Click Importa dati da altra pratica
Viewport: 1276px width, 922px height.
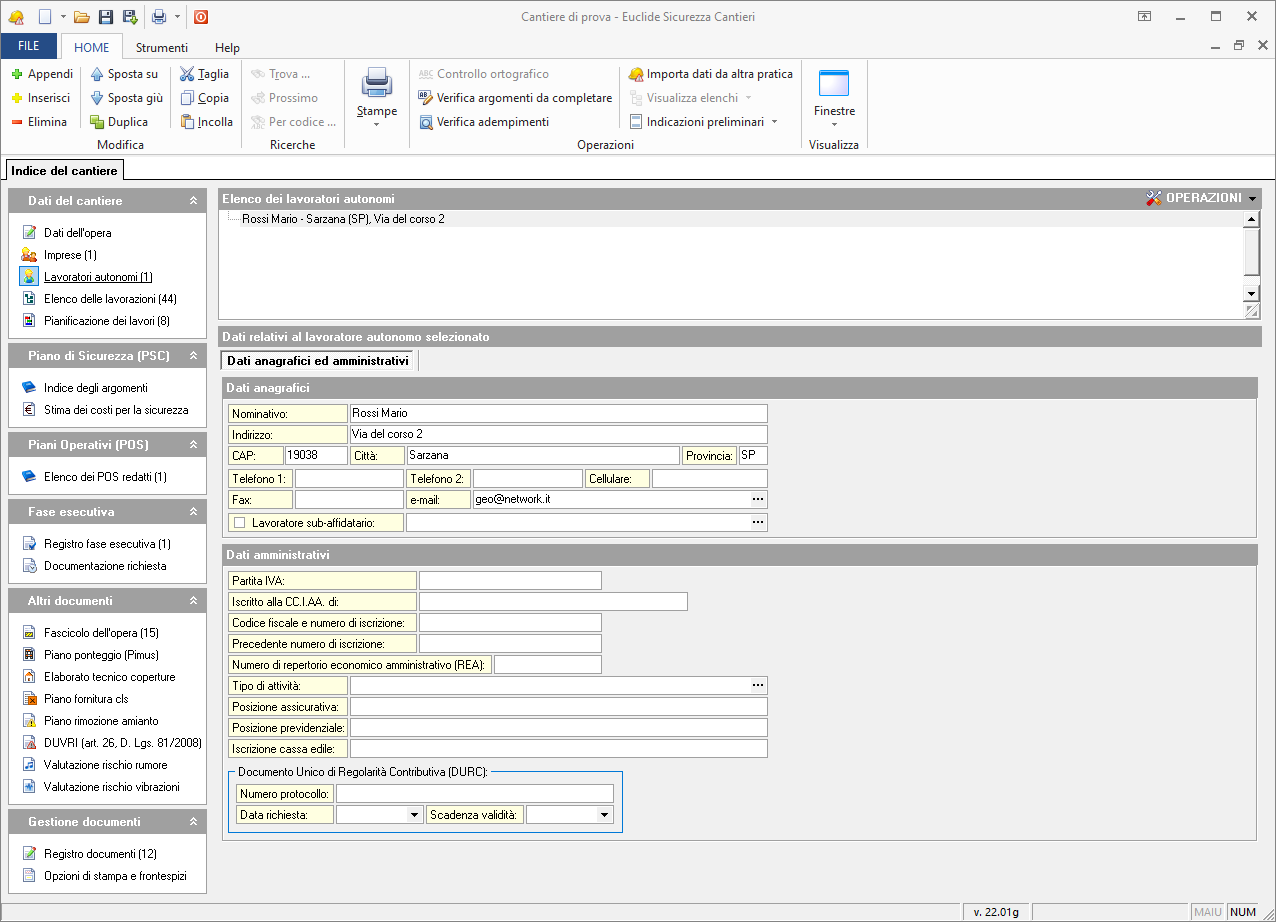pos(719,74)
